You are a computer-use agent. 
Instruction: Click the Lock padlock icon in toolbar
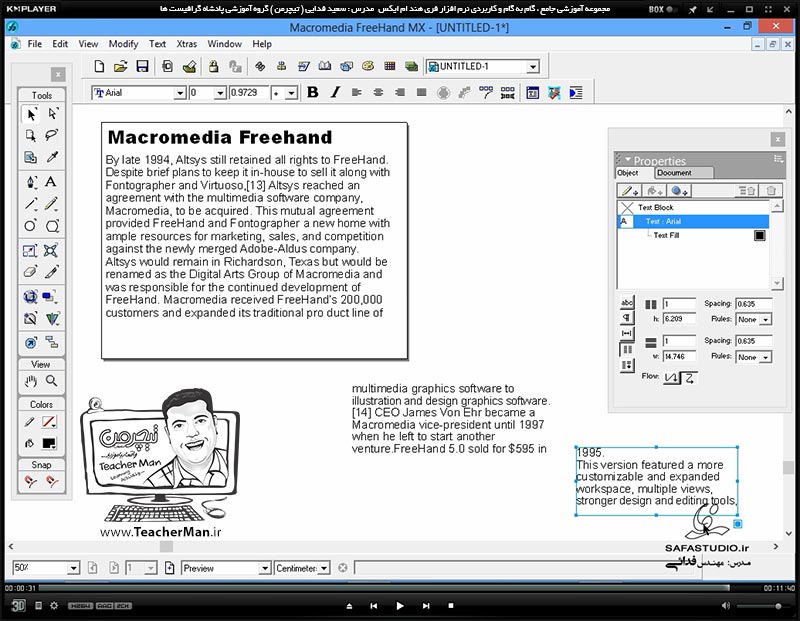click(x=213, y=66)
